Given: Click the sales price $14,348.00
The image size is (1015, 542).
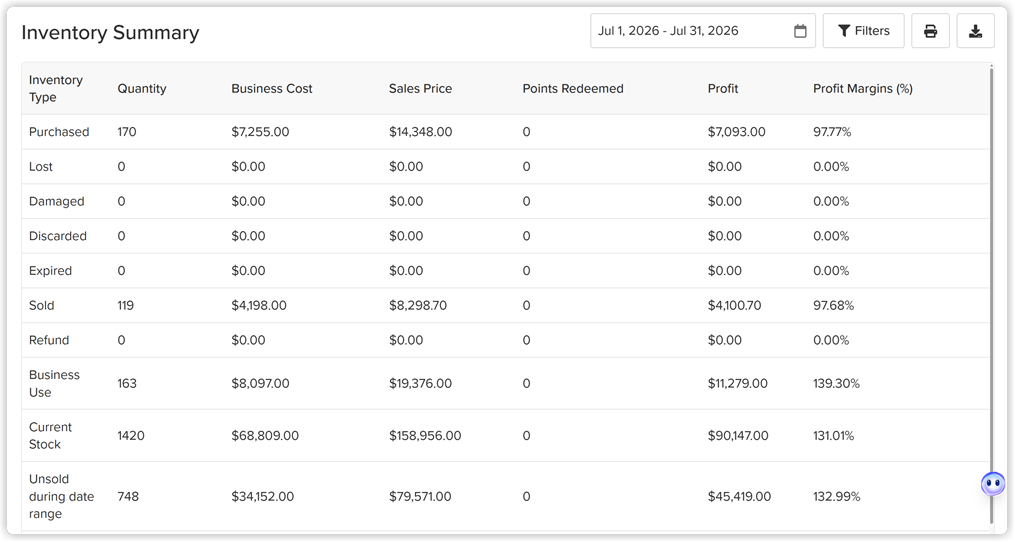Looking at the screenshot, I should [421, 132].
